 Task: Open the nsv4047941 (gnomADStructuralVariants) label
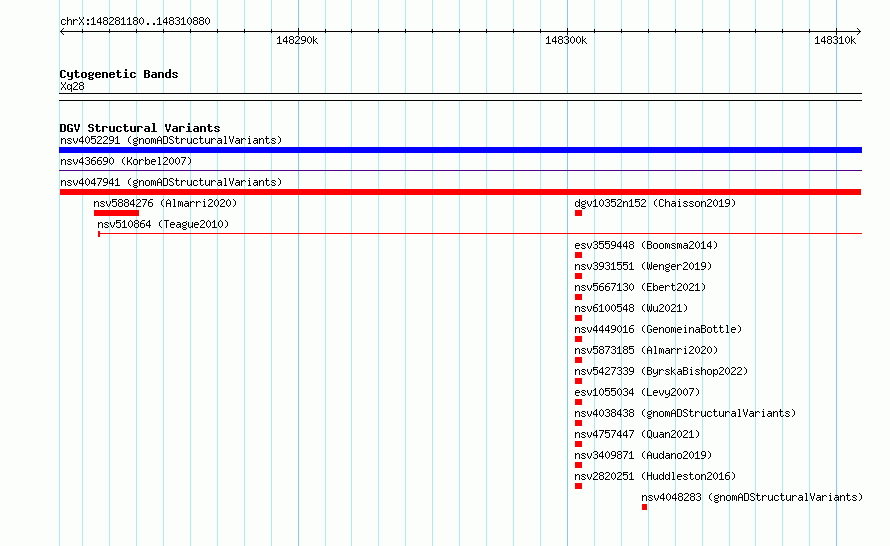point(171,182)
